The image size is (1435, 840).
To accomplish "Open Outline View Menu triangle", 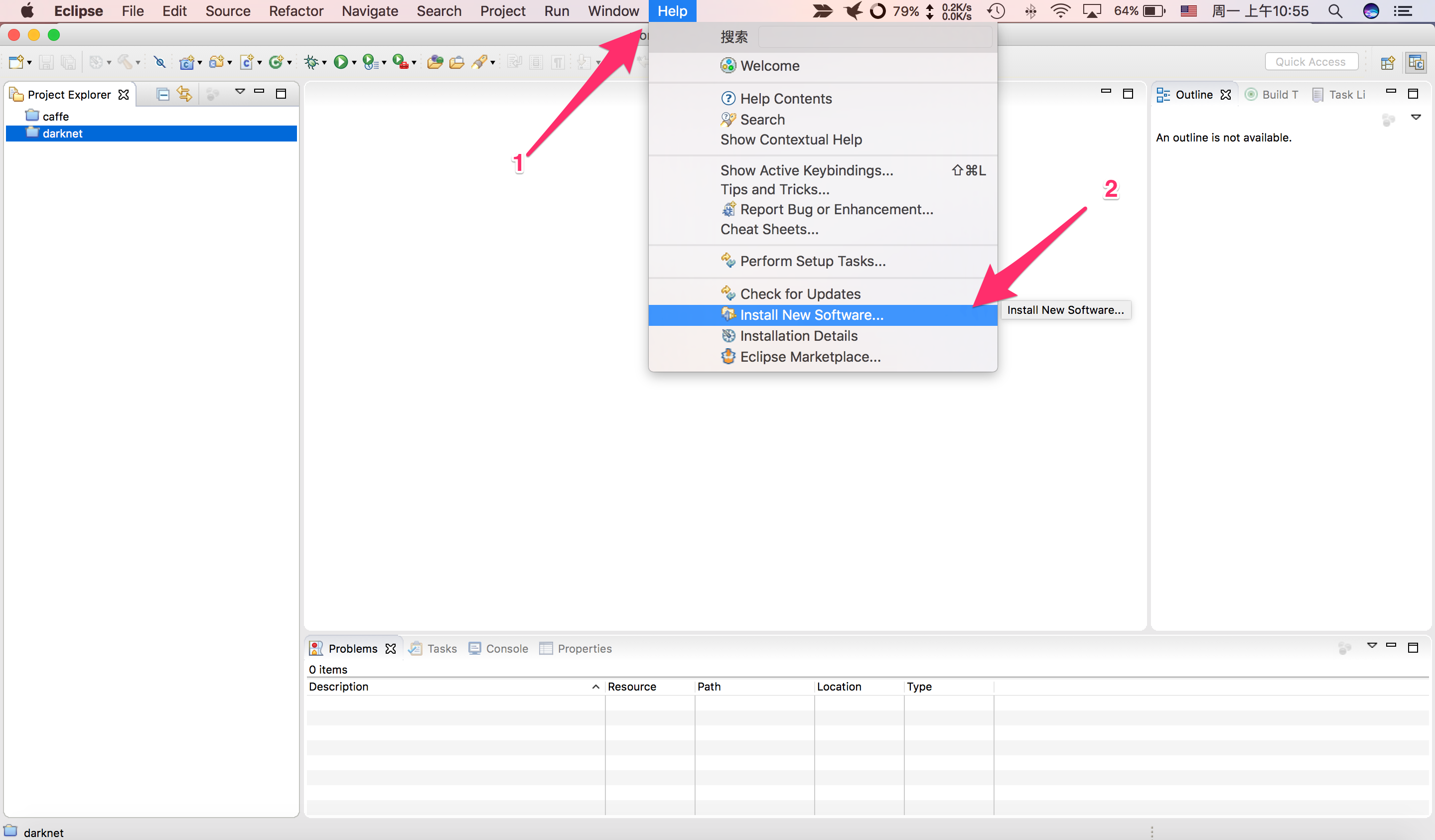I will pos(1416,117).
